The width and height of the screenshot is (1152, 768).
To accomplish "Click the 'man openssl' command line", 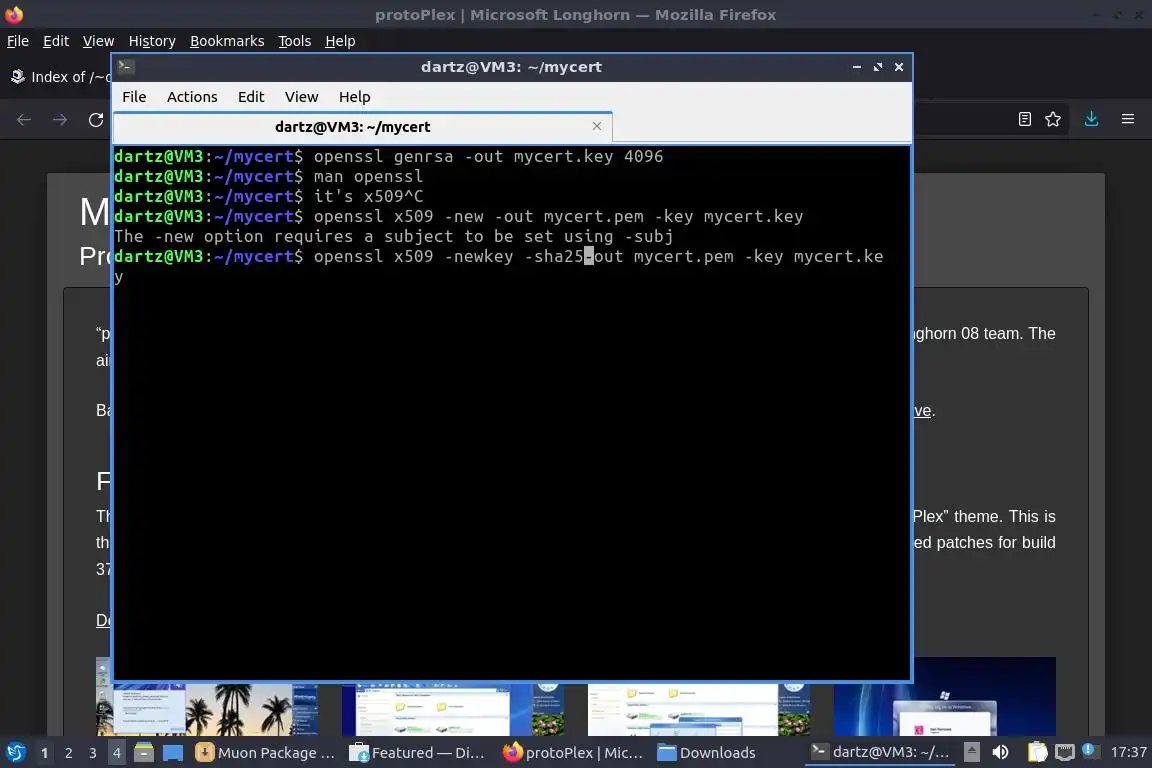I will coord(368,176).
